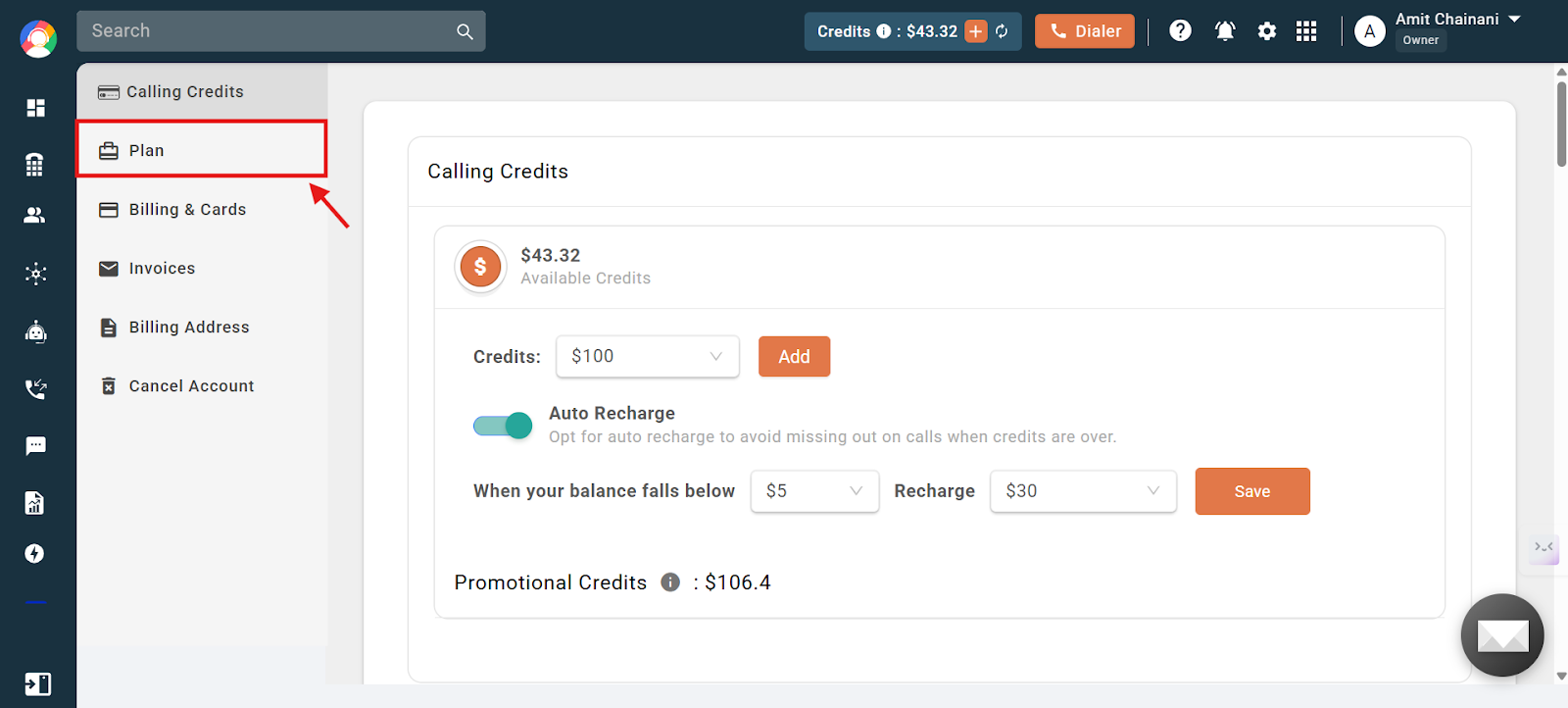Click the Owner role badge
This screenshot has width=1568, height=708.
(x=1420, y=40)
